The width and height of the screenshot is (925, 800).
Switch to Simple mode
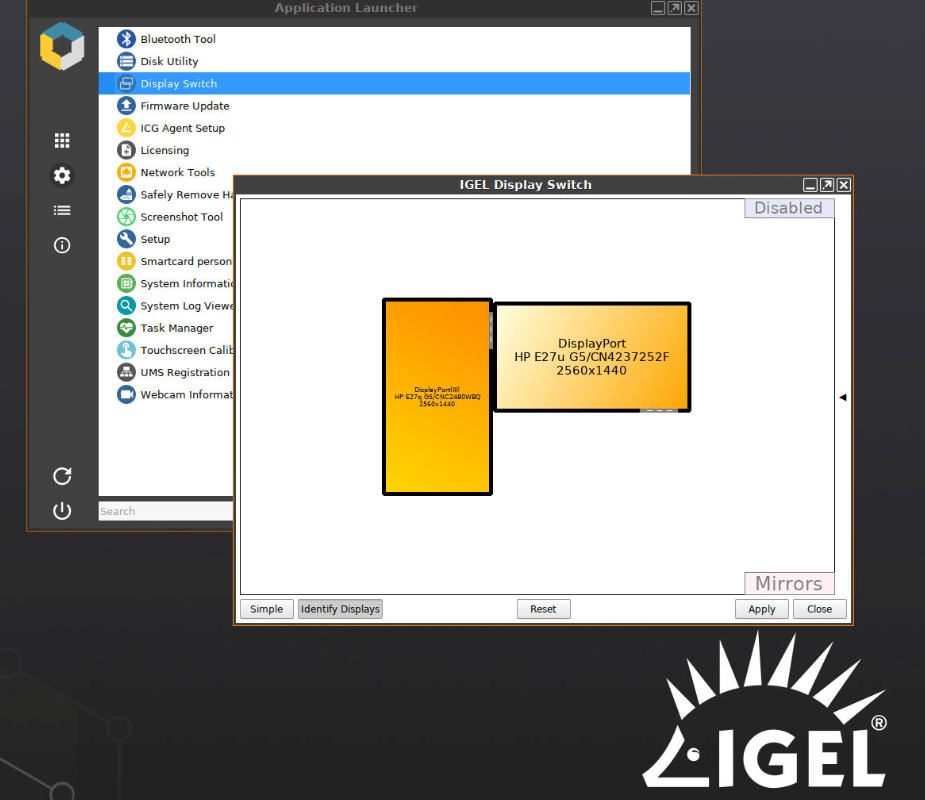[x=267, y=609]
